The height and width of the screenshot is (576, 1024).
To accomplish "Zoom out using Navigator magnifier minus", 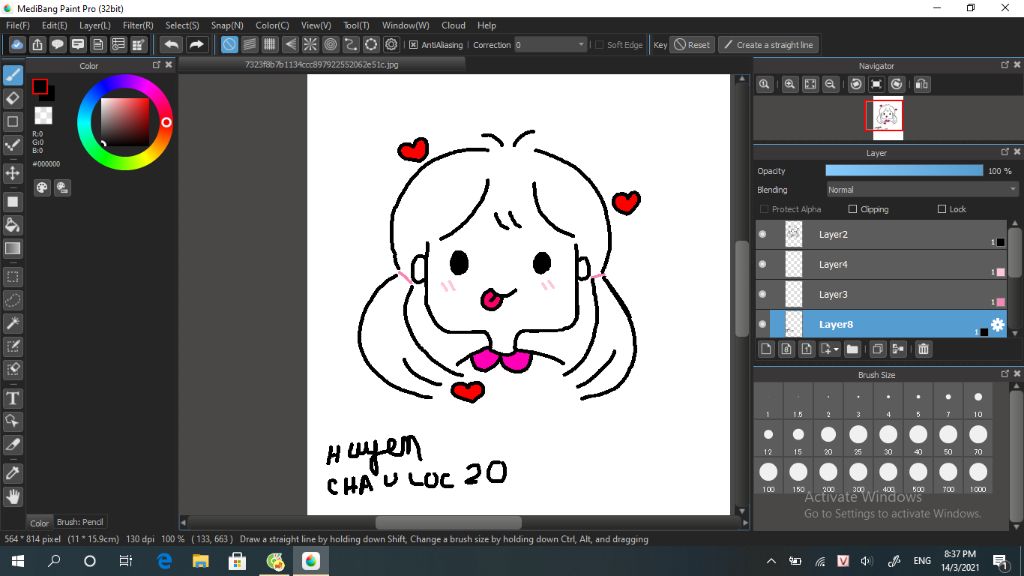I will [830, 84].
